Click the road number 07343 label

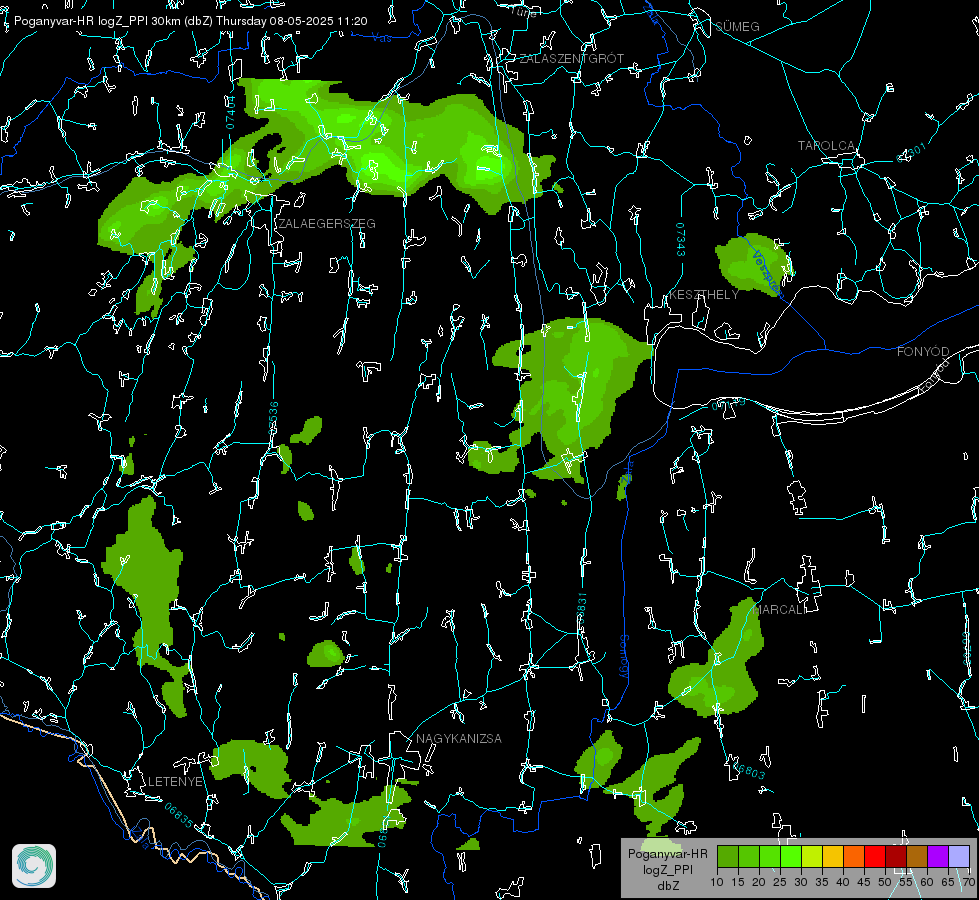[x=681, y=240]
